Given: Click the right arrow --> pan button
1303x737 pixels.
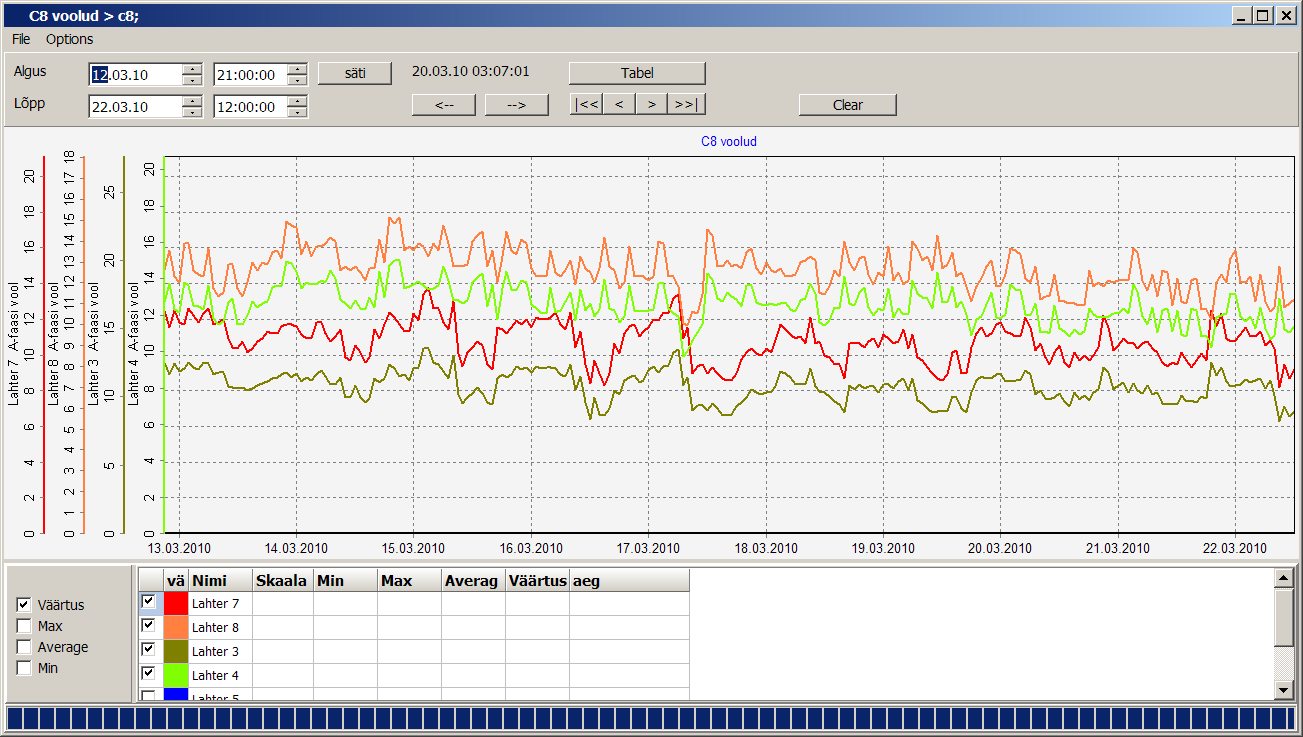Looking at the screenshot, I should pyautogui.click(x=517, y=104).
